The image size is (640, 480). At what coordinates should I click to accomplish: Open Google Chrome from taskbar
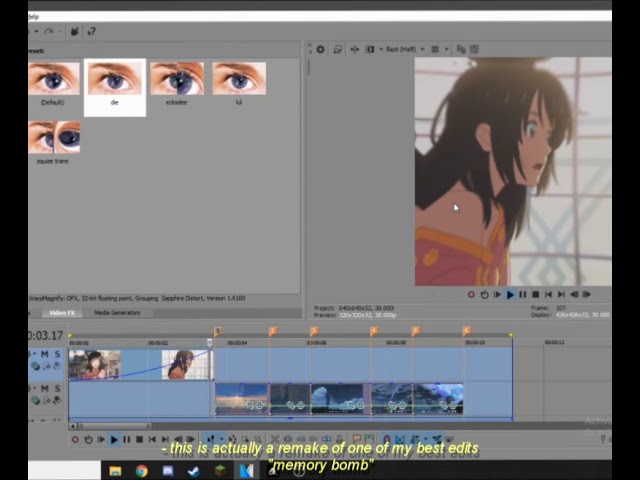pos(142,471)
